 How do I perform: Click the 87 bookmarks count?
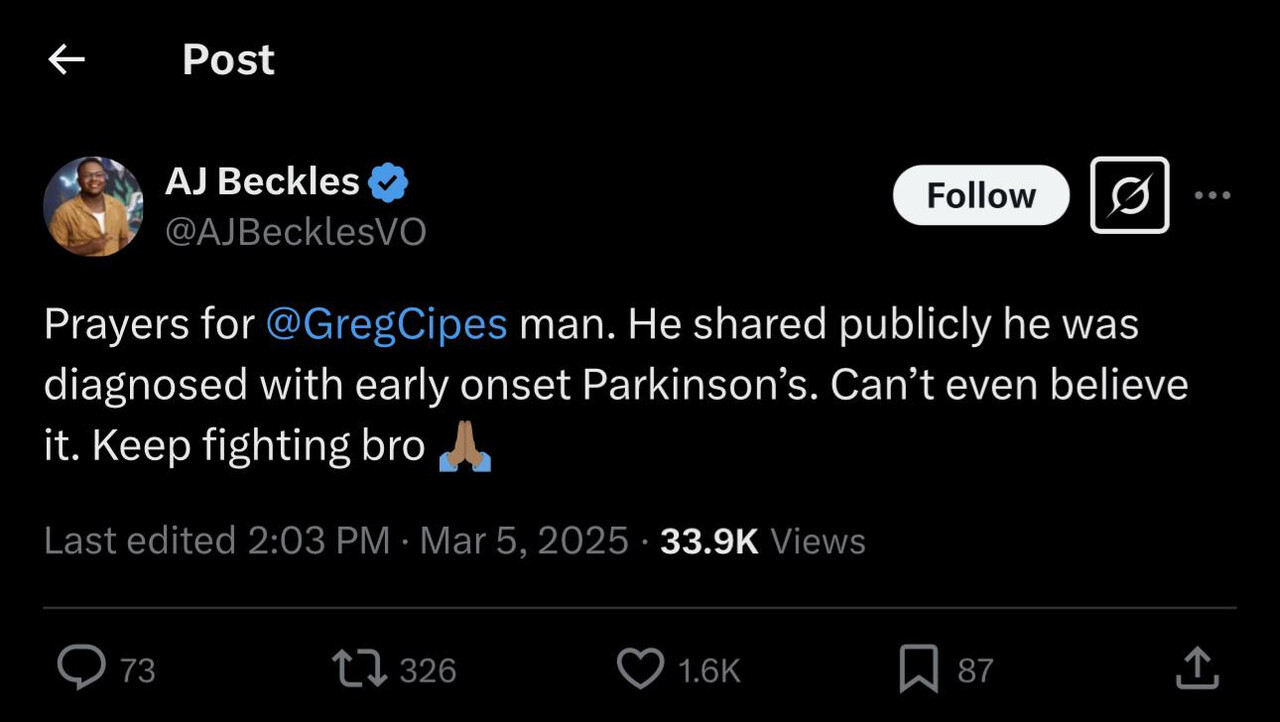click(x=975, y=670)
